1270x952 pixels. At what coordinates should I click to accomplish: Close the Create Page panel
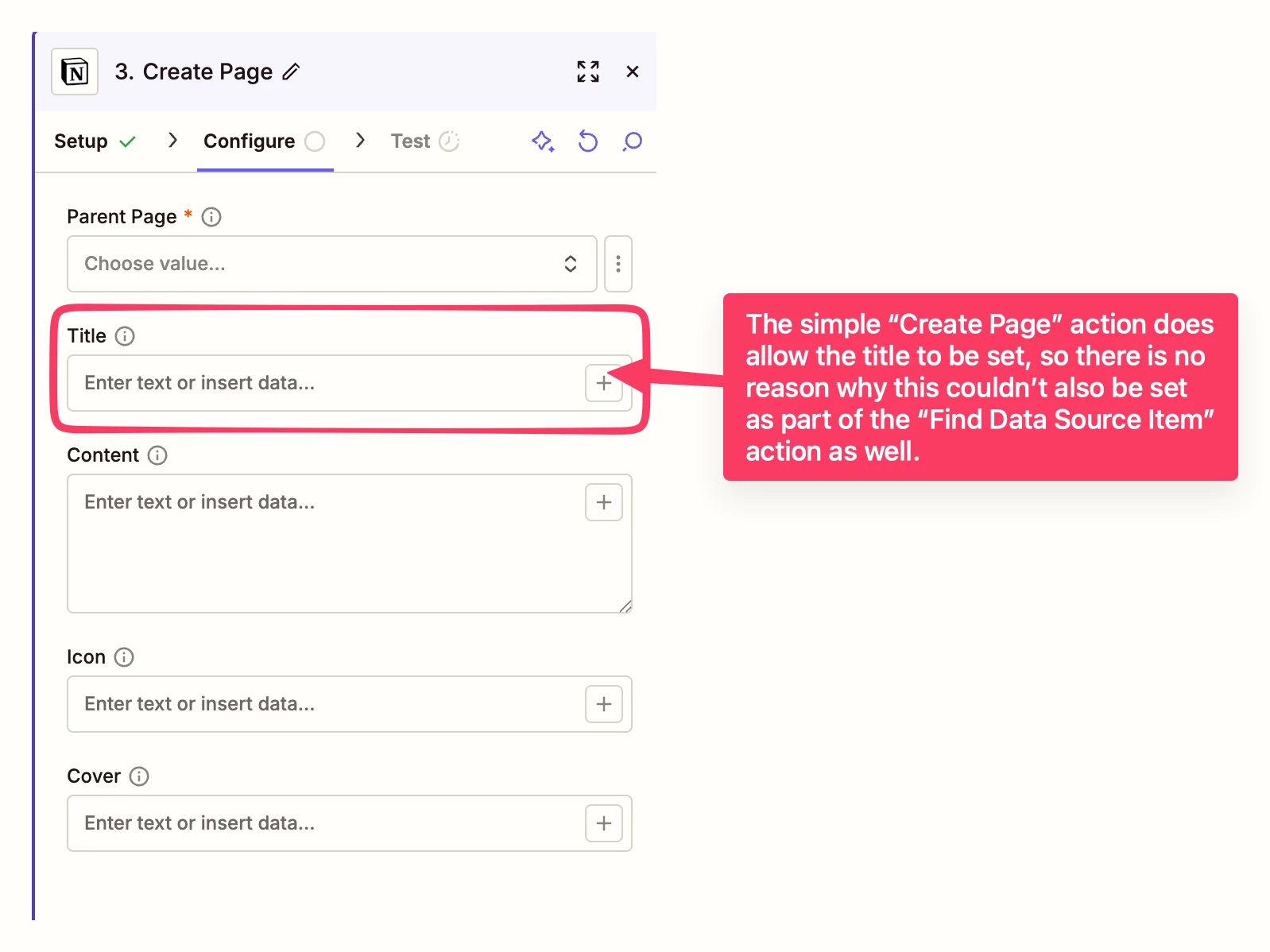point(633,72)
